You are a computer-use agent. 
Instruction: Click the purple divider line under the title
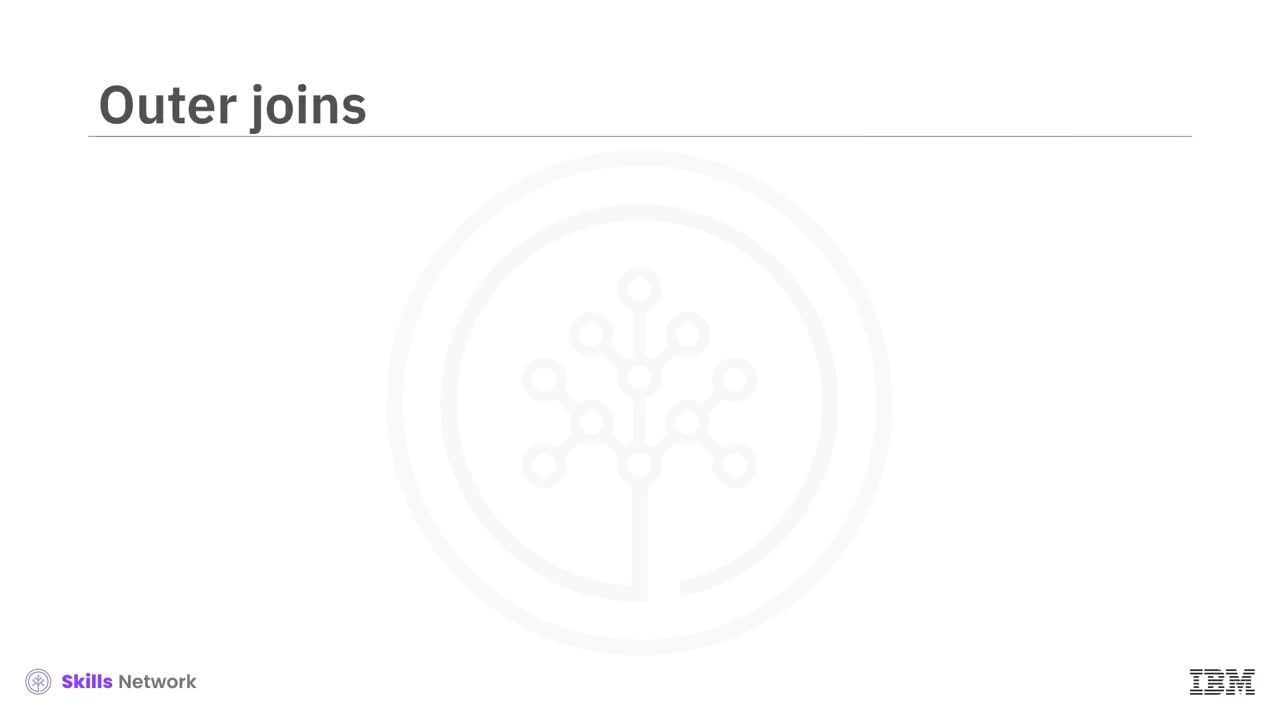(x=640, y=136)
